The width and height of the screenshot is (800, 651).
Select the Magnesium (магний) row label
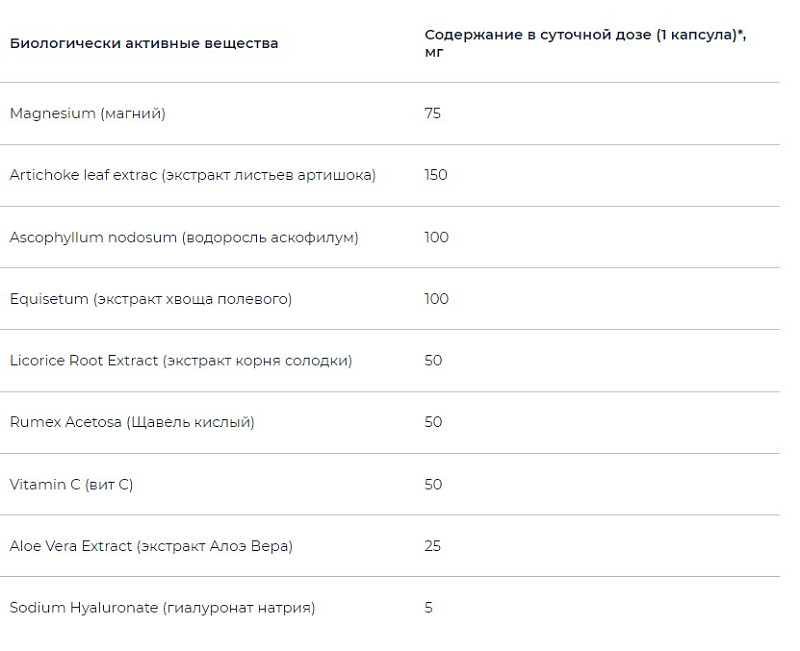point(88,114)
